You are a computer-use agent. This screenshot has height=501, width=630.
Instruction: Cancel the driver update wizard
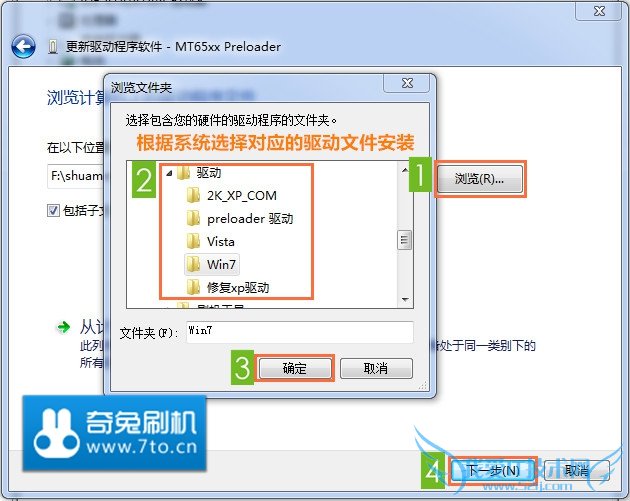[x=577, y=470]
